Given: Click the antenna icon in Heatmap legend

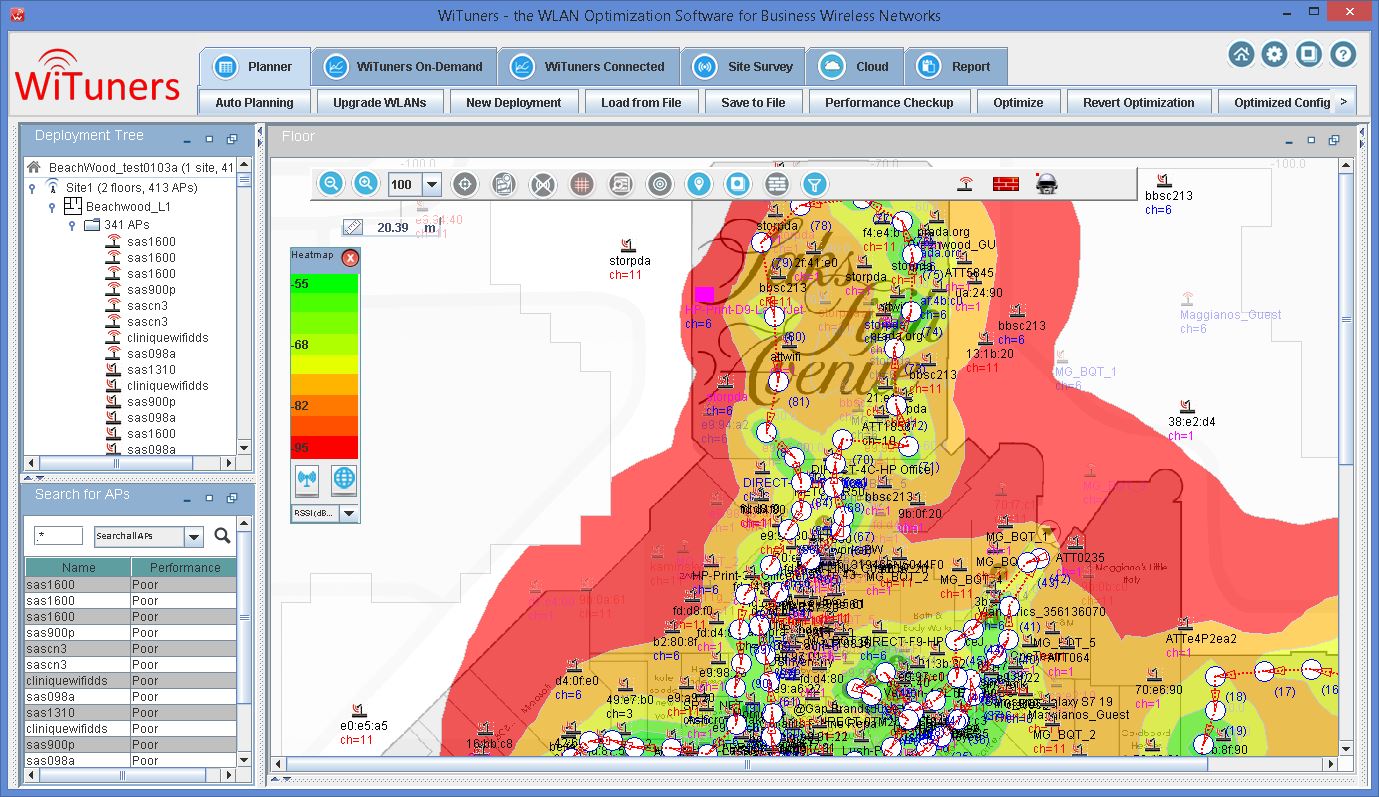Looking at the screenshot, I should [x=306, y=479].
